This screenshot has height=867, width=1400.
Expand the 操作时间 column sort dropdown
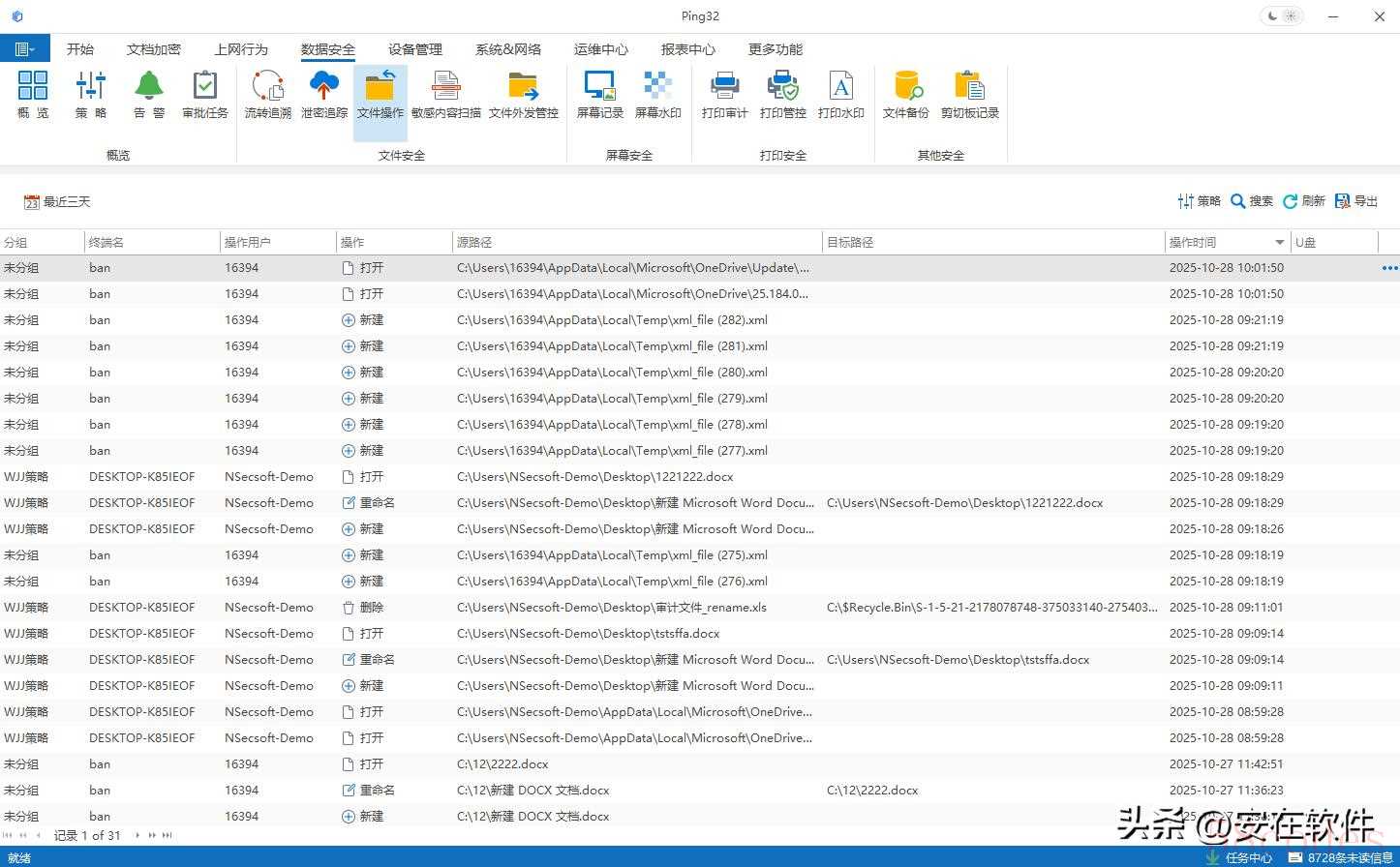(1279, 243)
